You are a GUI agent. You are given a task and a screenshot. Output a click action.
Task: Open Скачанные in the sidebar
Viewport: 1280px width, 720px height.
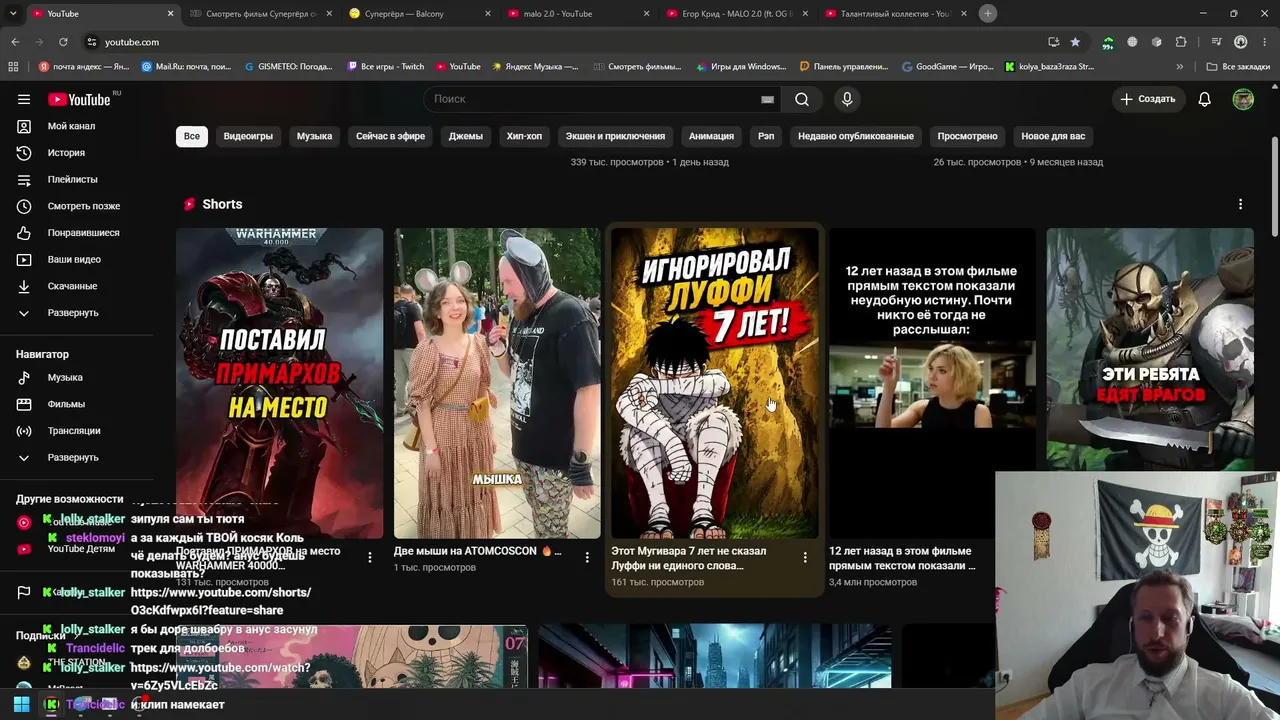[x=72, y=286]
